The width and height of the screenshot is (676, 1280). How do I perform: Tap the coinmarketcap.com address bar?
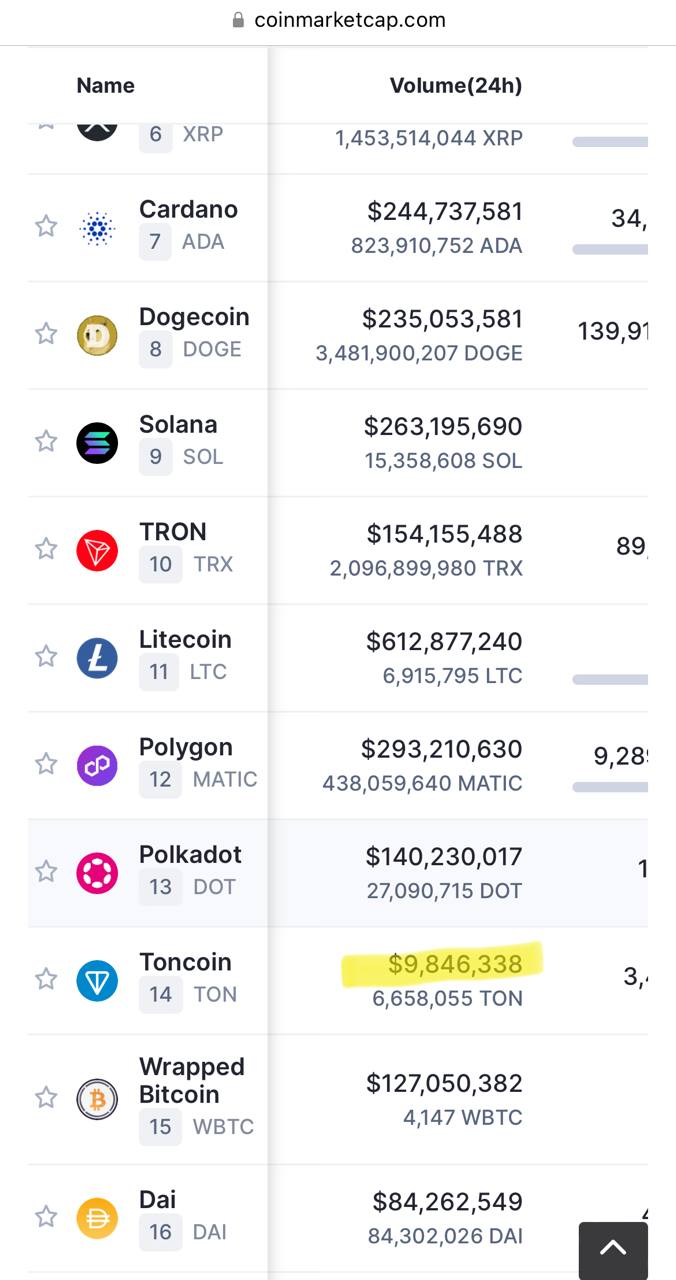338,20
